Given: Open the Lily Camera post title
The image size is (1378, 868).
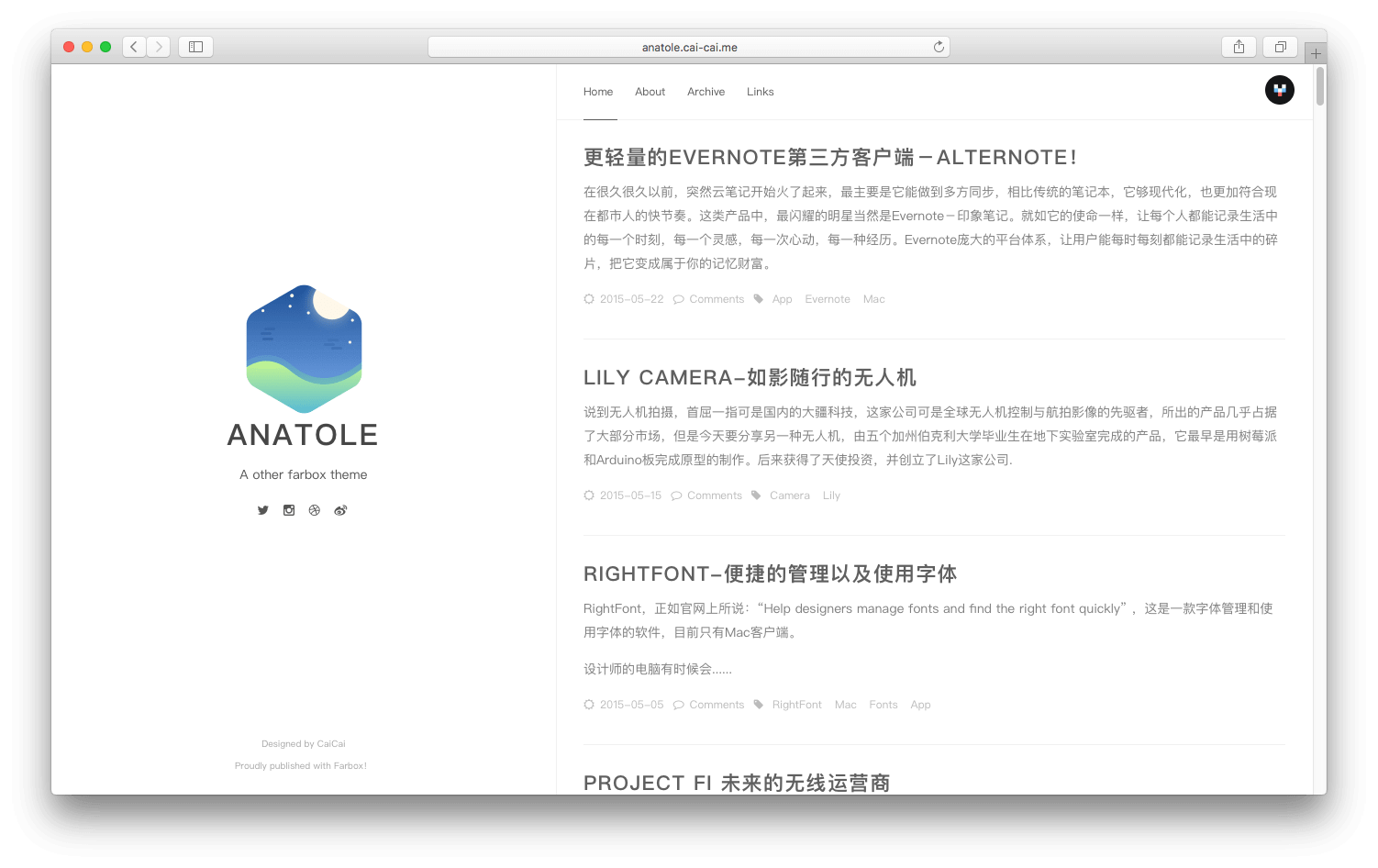Looking at the screenshot, I should click(750, 378).
